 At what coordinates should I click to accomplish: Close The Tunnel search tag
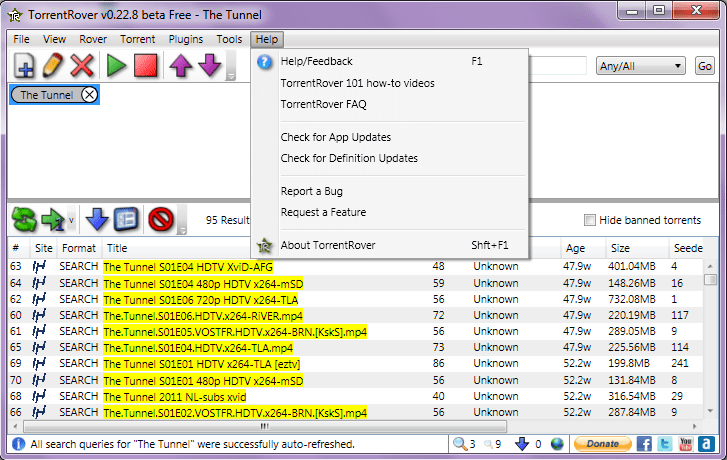pyautogui.click(x=89, y=95)
